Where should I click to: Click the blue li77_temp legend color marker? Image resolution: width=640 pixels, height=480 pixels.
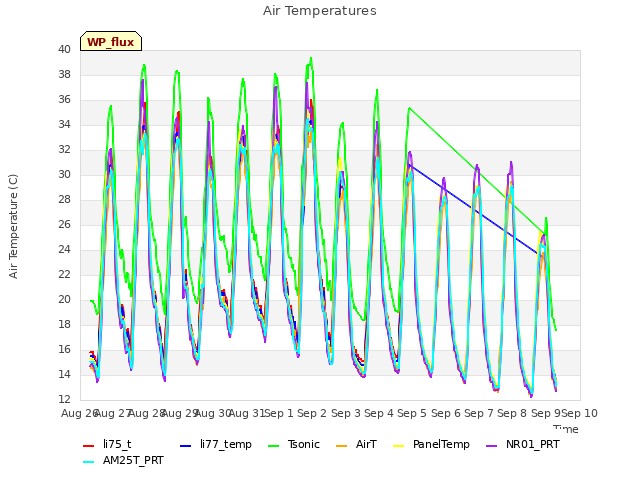(x=186, y=446)
